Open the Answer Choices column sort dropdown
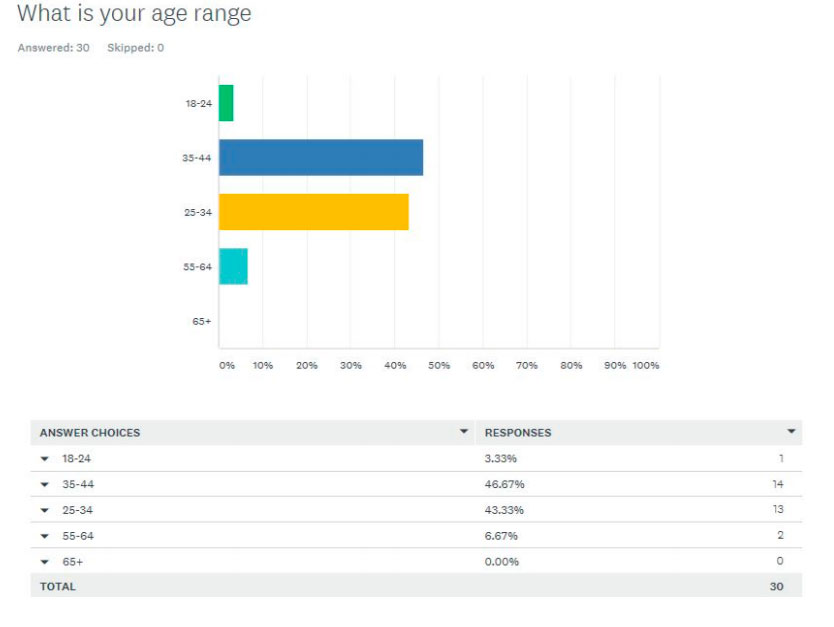Viewport: 834px width, 627px height. (x=464, y=432)
